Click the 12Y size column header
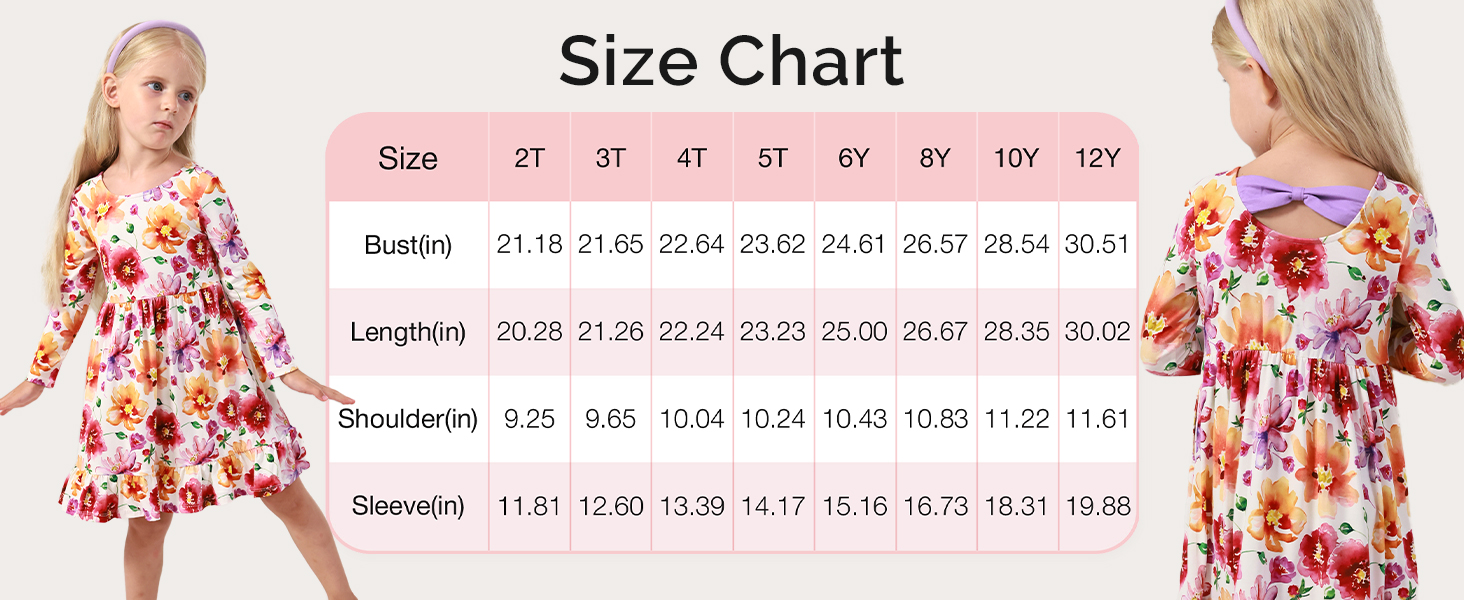 point(1097,158)
